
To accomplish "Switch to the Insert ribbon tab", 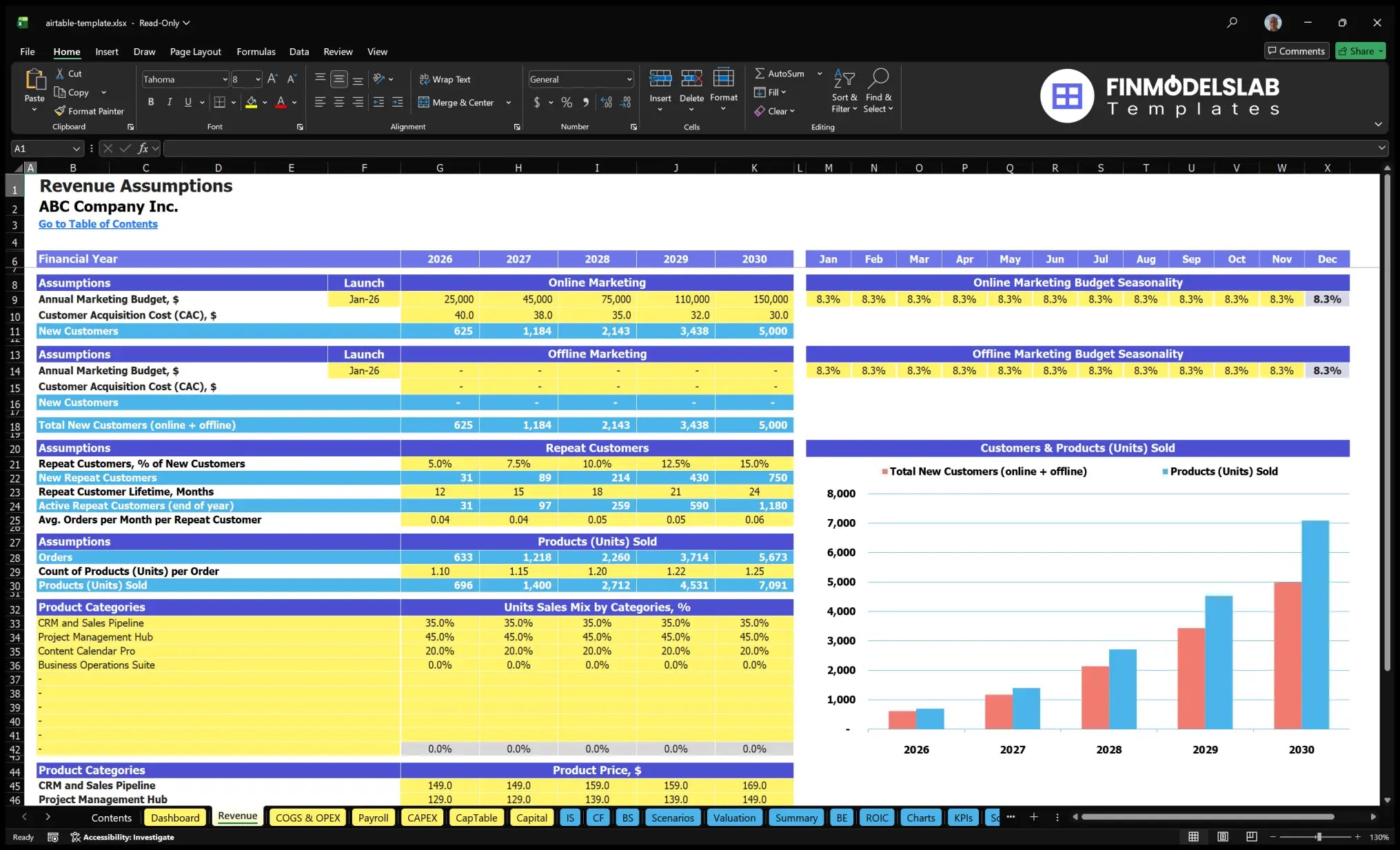I will [x=107, y=52].
